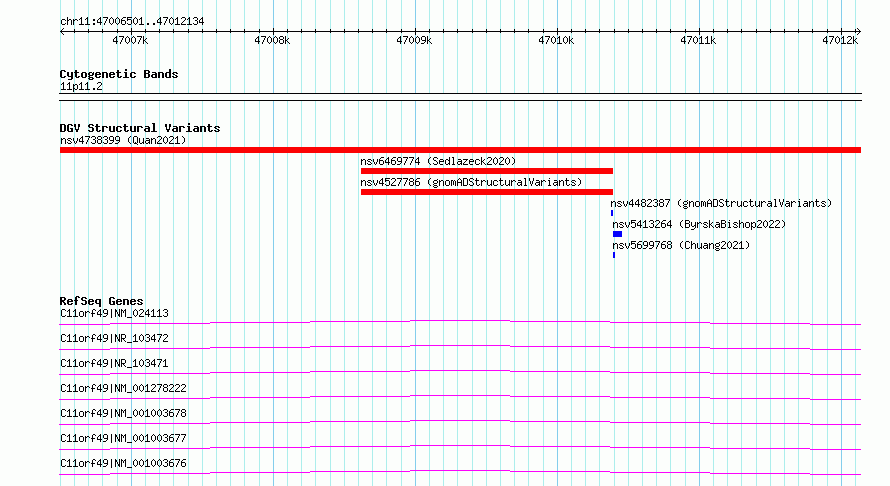Screen dimensions: 890x486
Task: Open transcript label C11orf49|NM_001003676
Action: pos(123,463)
